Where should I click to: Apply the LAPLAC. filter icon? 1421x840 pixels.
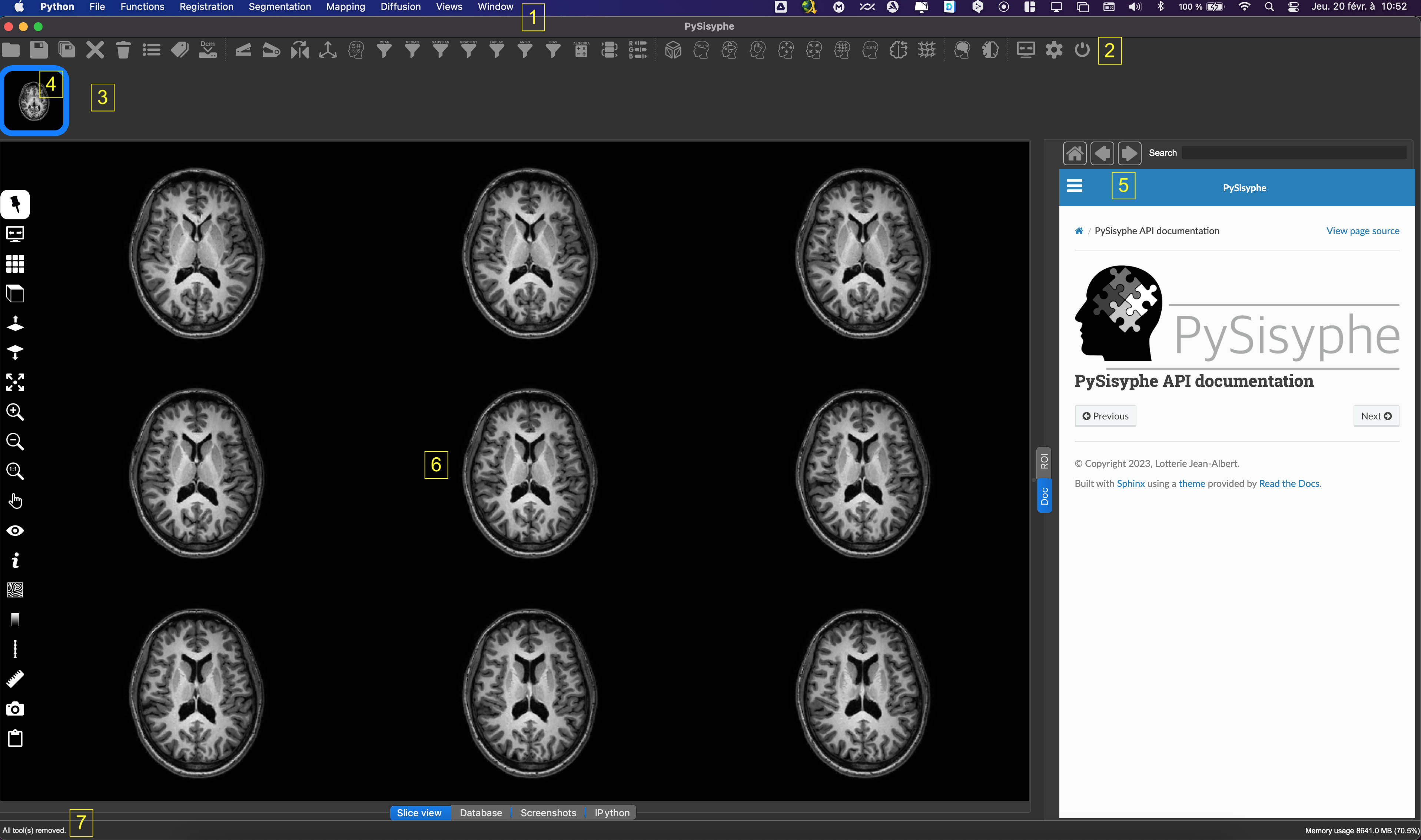497,50
